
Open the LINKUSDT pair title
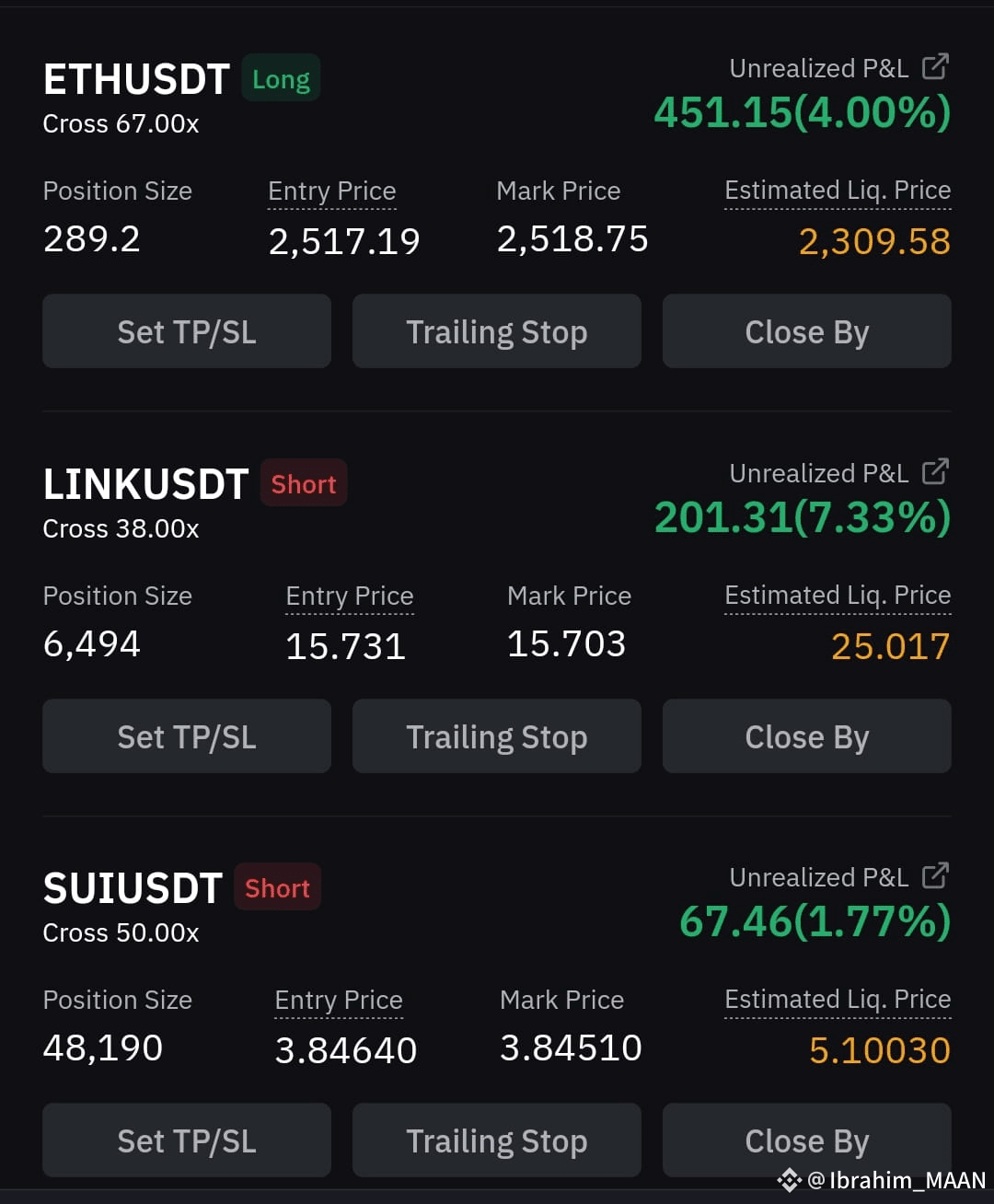[x=145, y=484]
